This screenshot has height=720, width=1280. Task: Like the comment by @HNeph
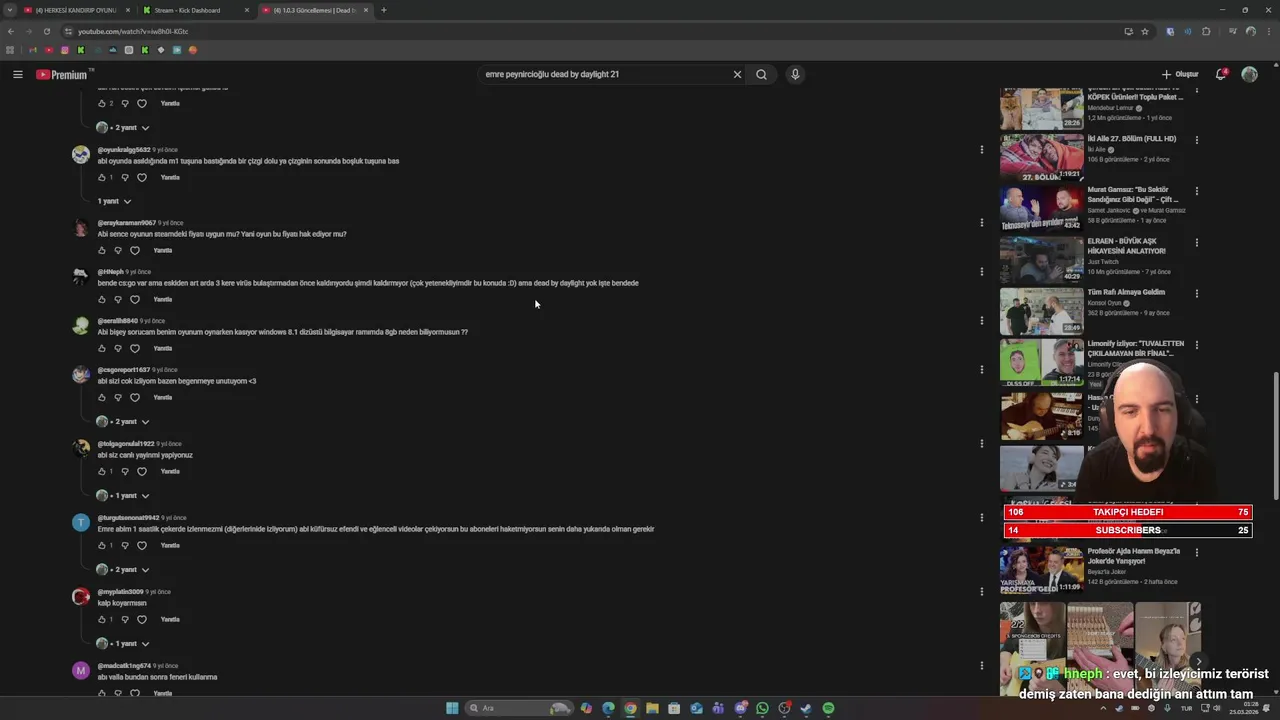pyautogui.click(x=101, y=299)
